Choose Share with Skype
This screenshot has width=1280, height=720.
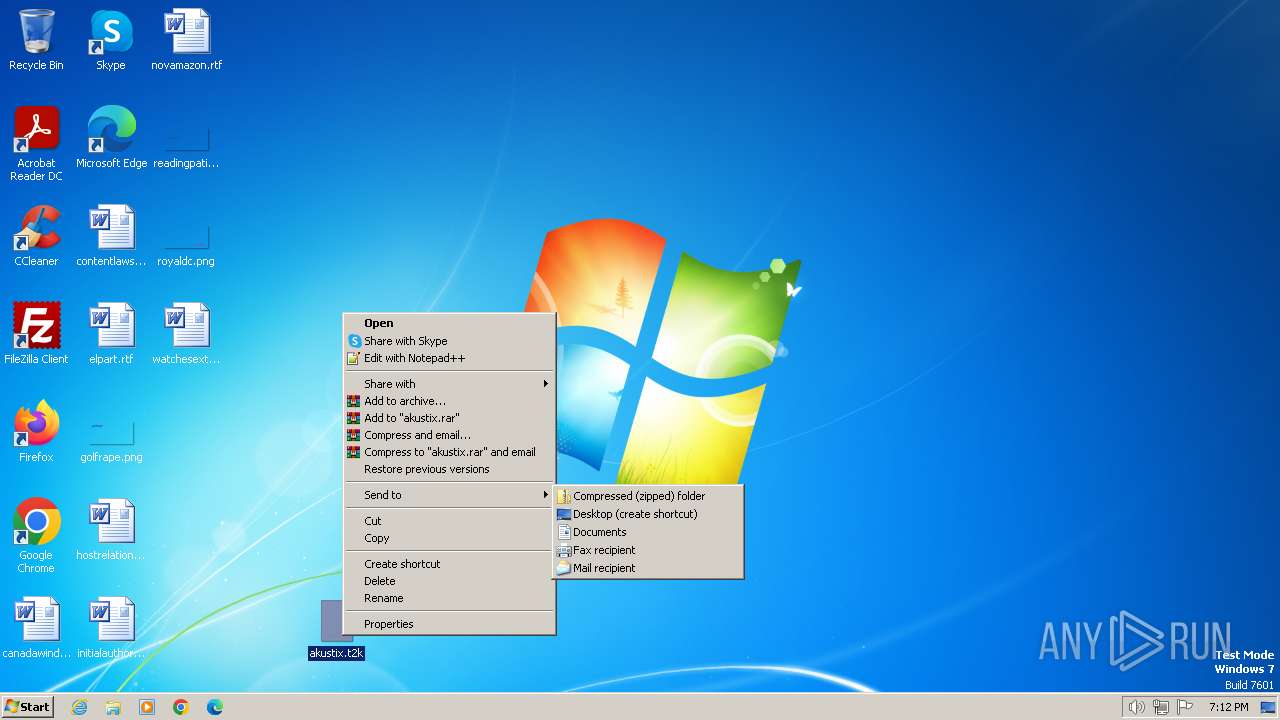pyautogui.click(x=449, y=341)
